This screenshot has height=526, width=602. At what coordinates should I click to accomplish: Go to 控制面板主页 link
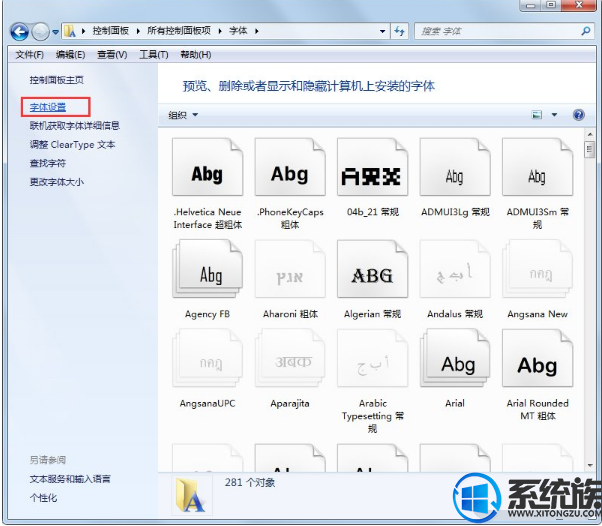pos(57,80)
